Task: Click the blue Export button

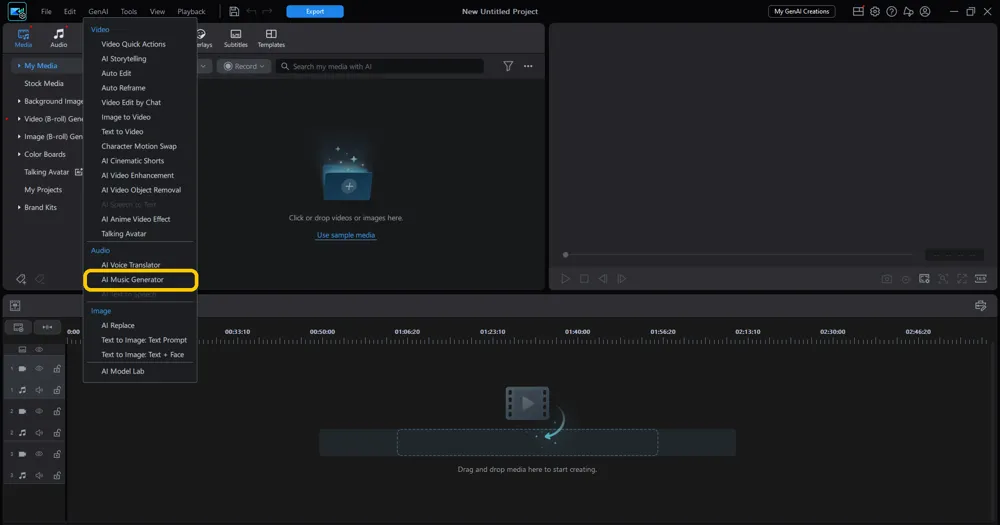Action: pyautogui.click(x=315, y=11)
